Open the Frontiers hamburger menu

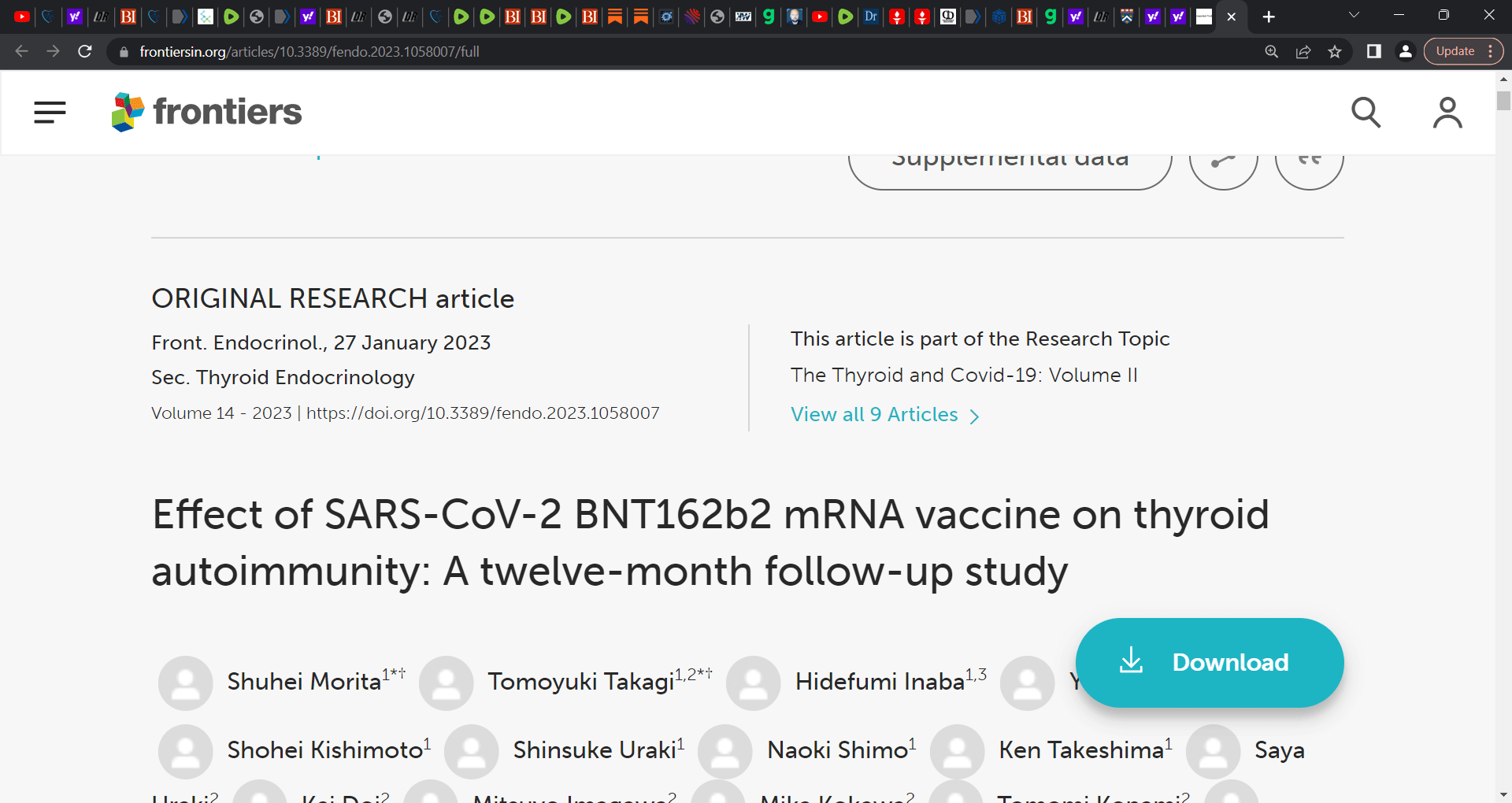(x=50, y=112)
